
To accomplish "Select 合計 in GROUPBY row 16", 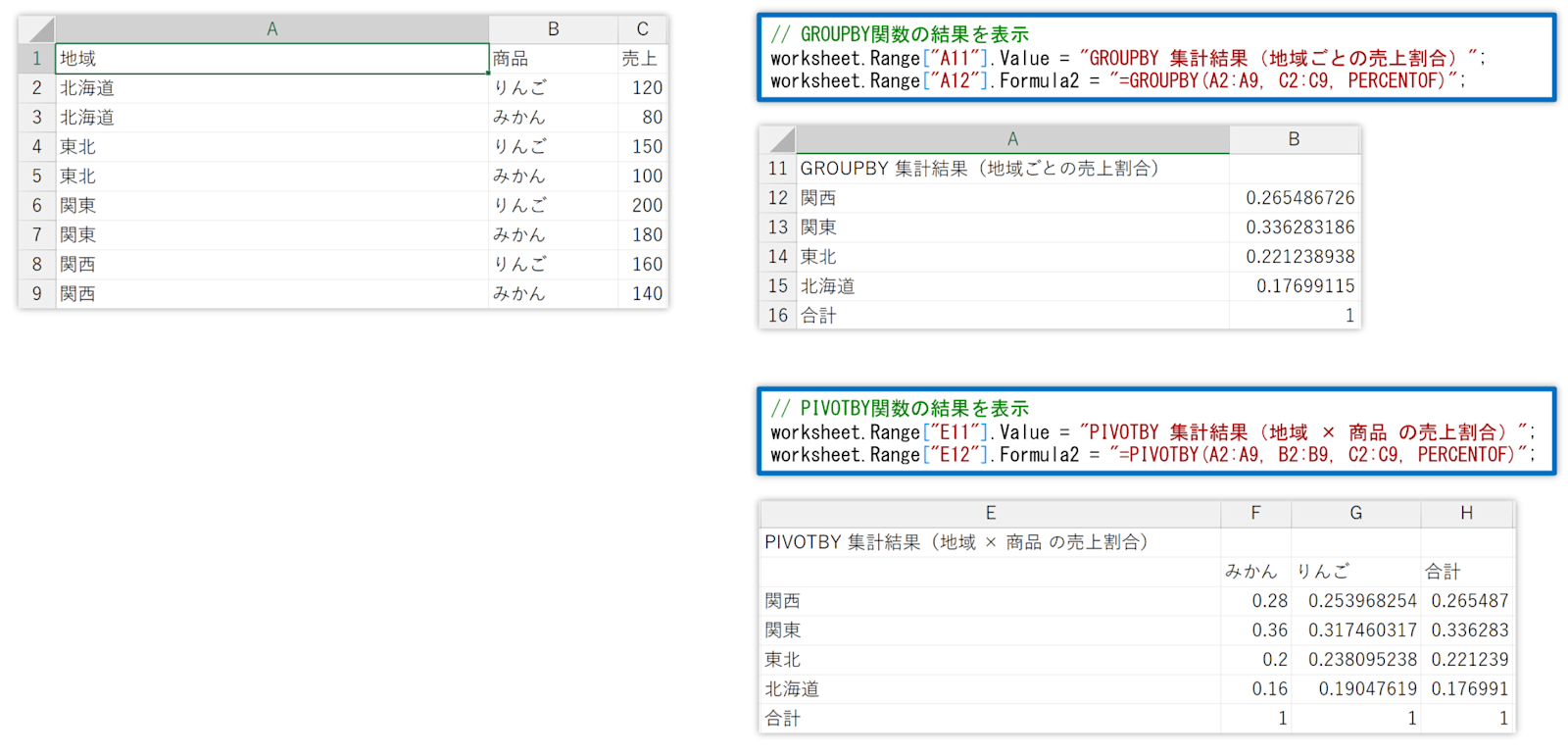I will [x=1012, y=316].
